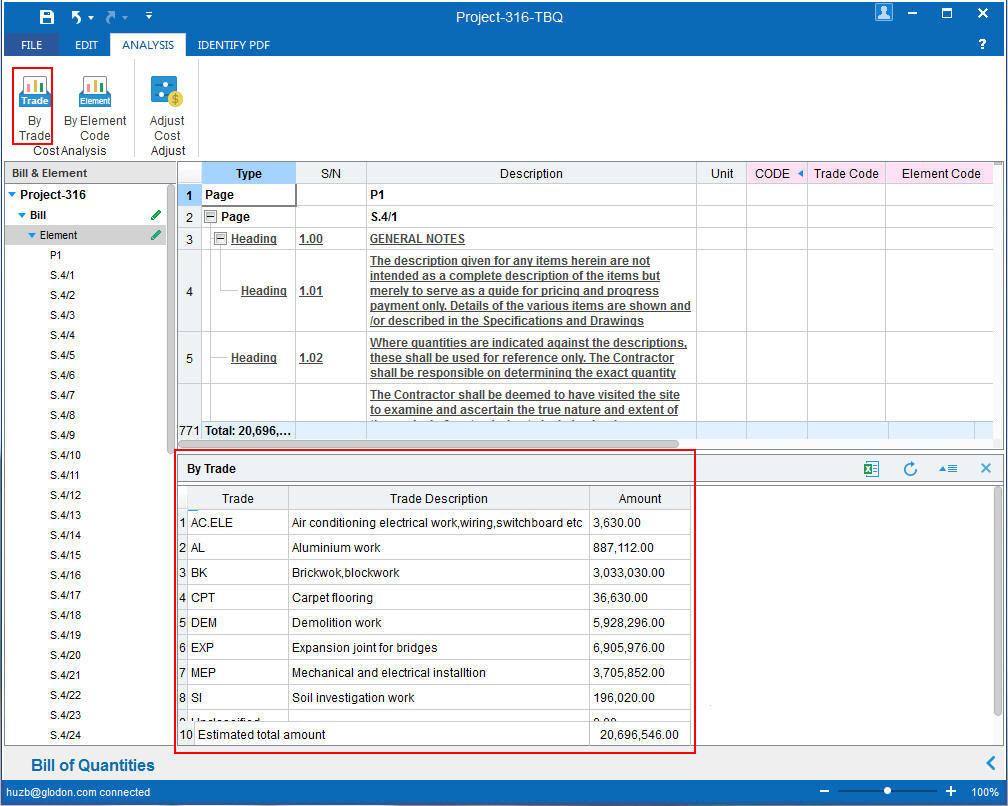
Task: Open the Adjust Cost tool
Action: 167,93
